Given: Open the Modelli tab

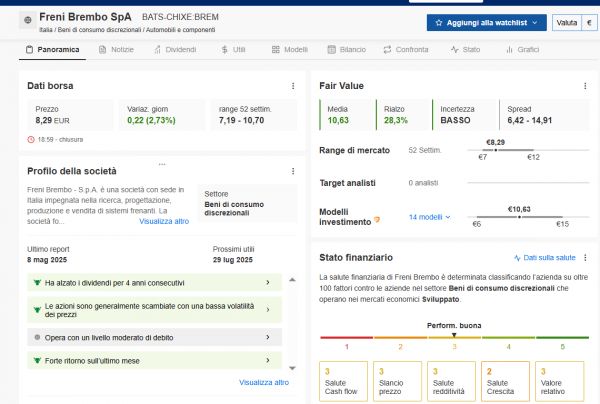Looking at the screenshot, I should coord(290,50).
